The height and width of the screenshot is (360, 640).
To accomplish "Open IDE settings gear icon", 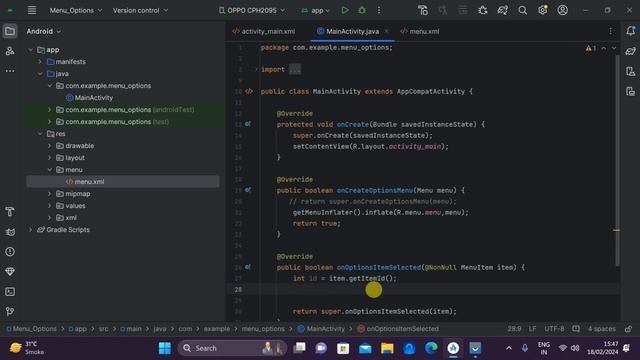I will click(x=542, y=10).
